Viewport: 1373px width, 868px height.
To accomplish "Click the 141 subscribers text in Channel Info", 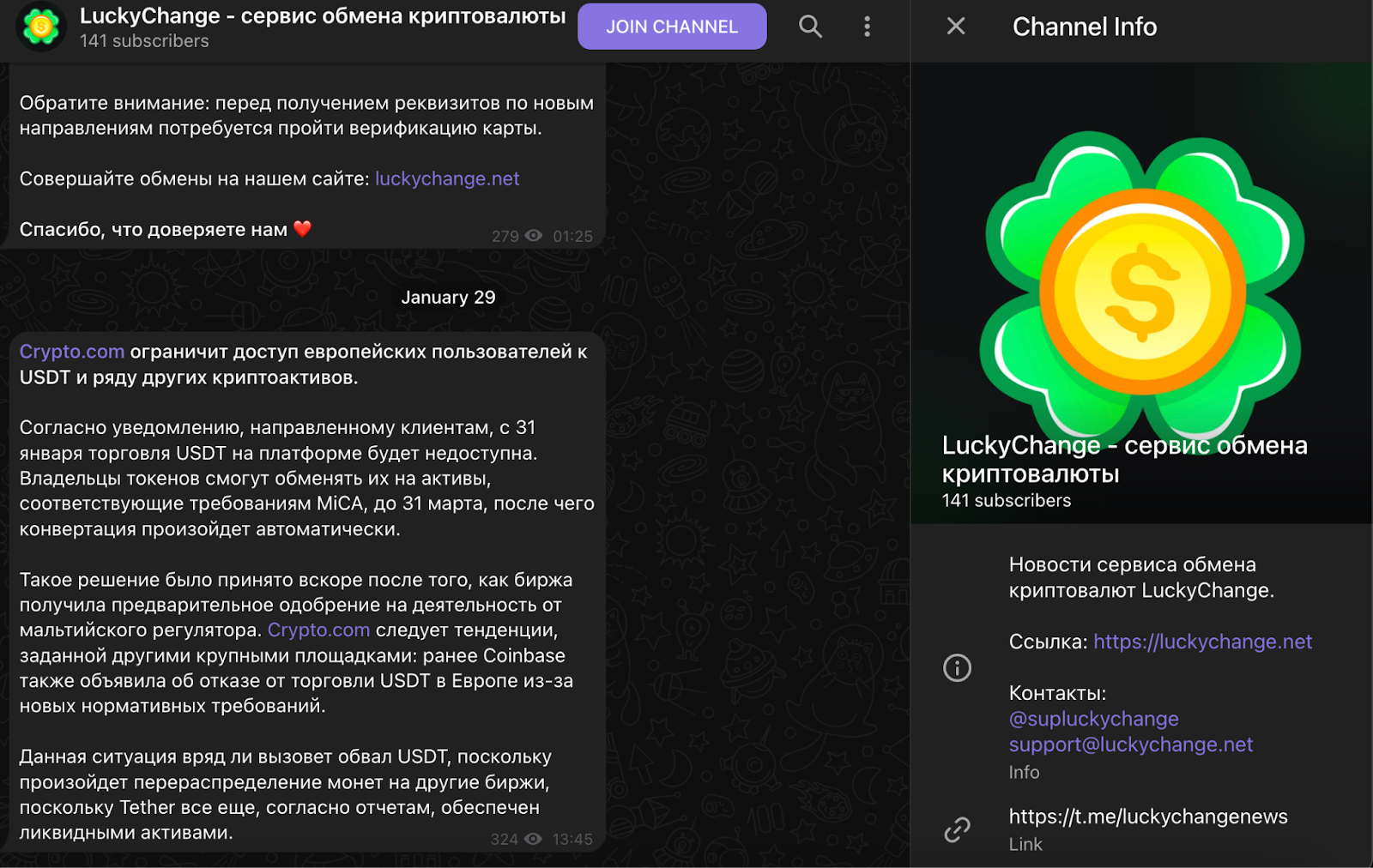I will point(1007,500).
